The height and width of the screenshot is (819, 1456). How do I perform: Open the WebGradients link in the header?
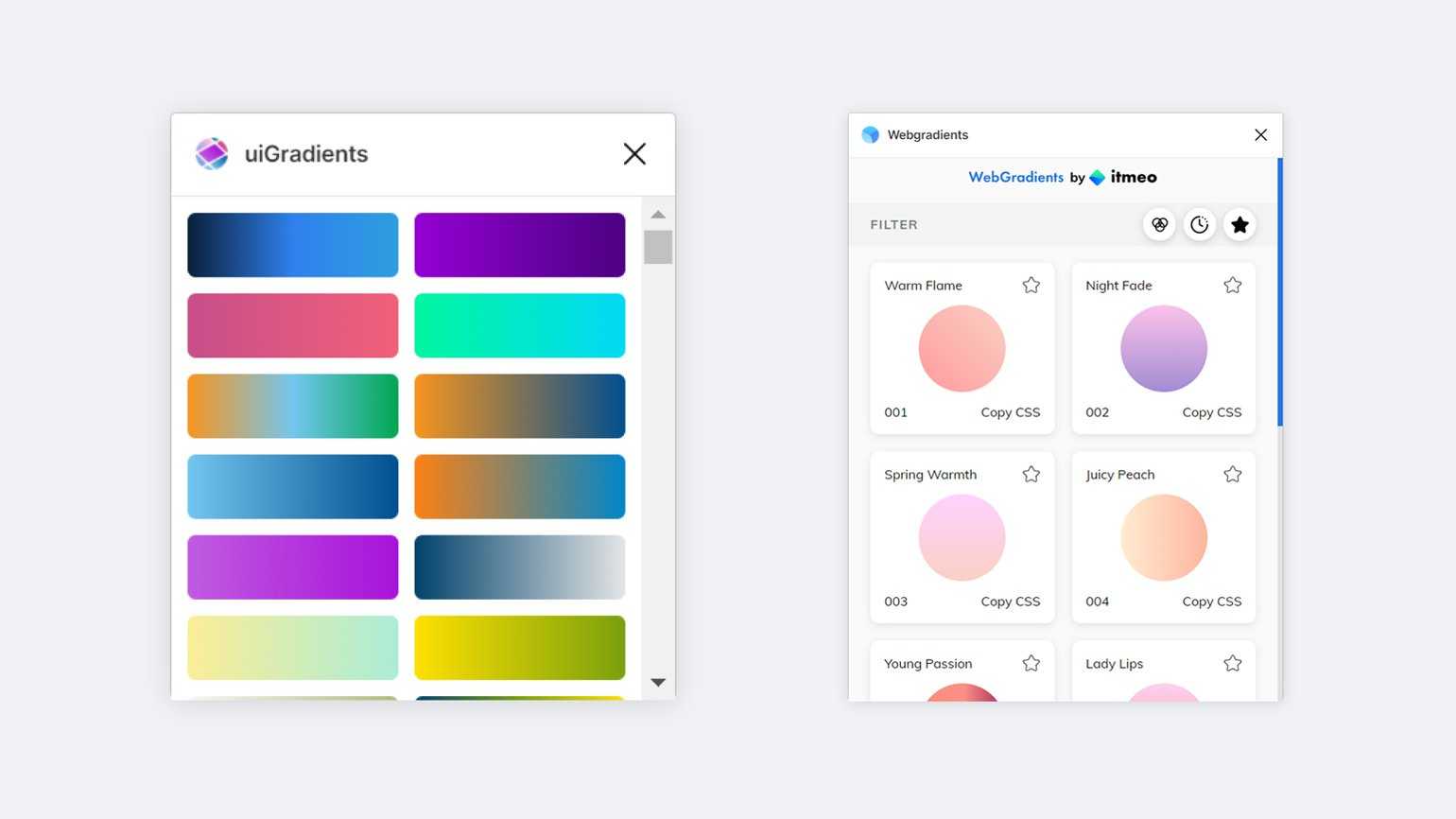[x=1015, y=177]
